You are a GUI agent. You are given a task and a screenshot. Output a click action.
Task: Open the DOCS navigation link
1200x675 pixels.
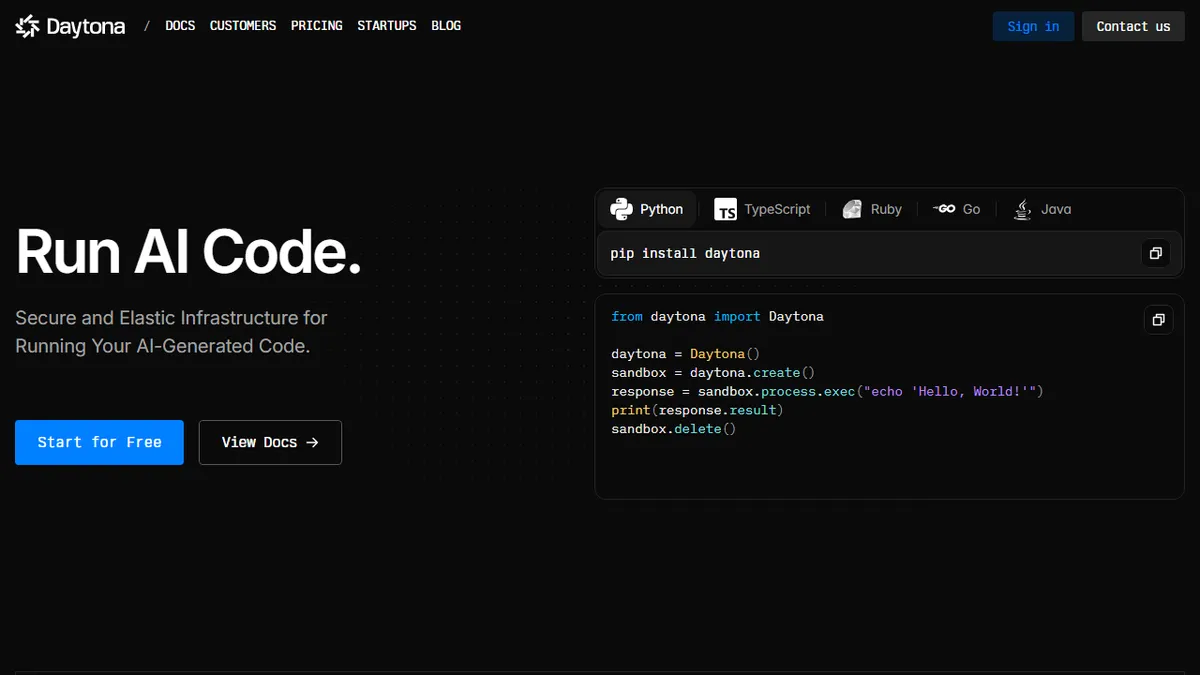180,26
